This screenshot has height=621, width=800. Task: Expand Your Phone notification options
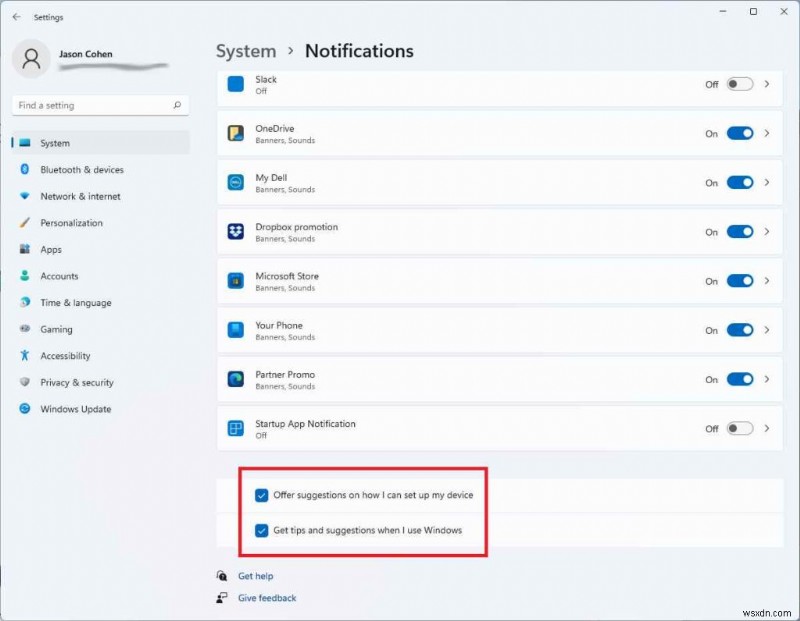point(766,330)
